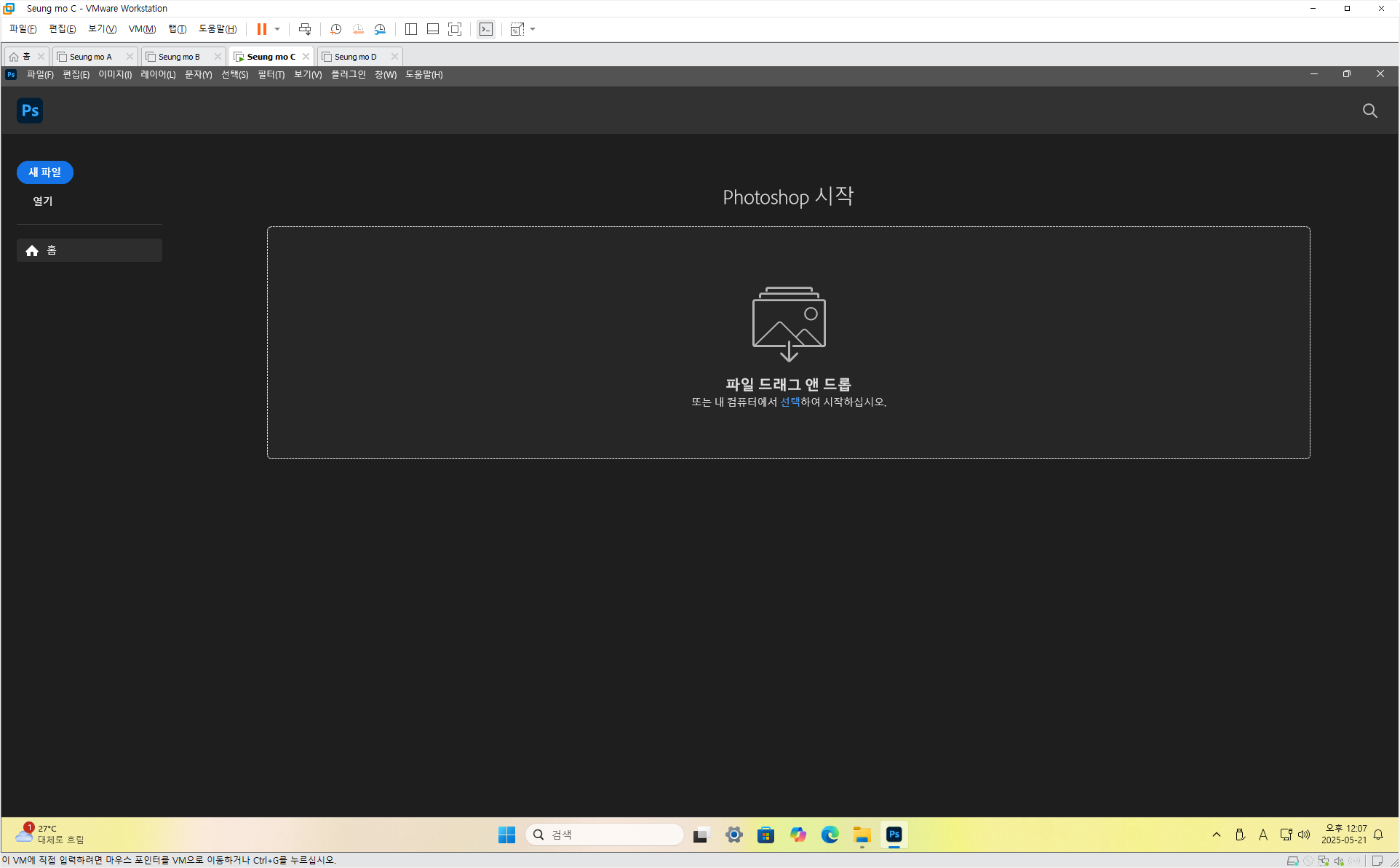This screenshot has width=1400, height=868.
Task: Click the Windows taskbar 검색 field
Action: point(604,835)
